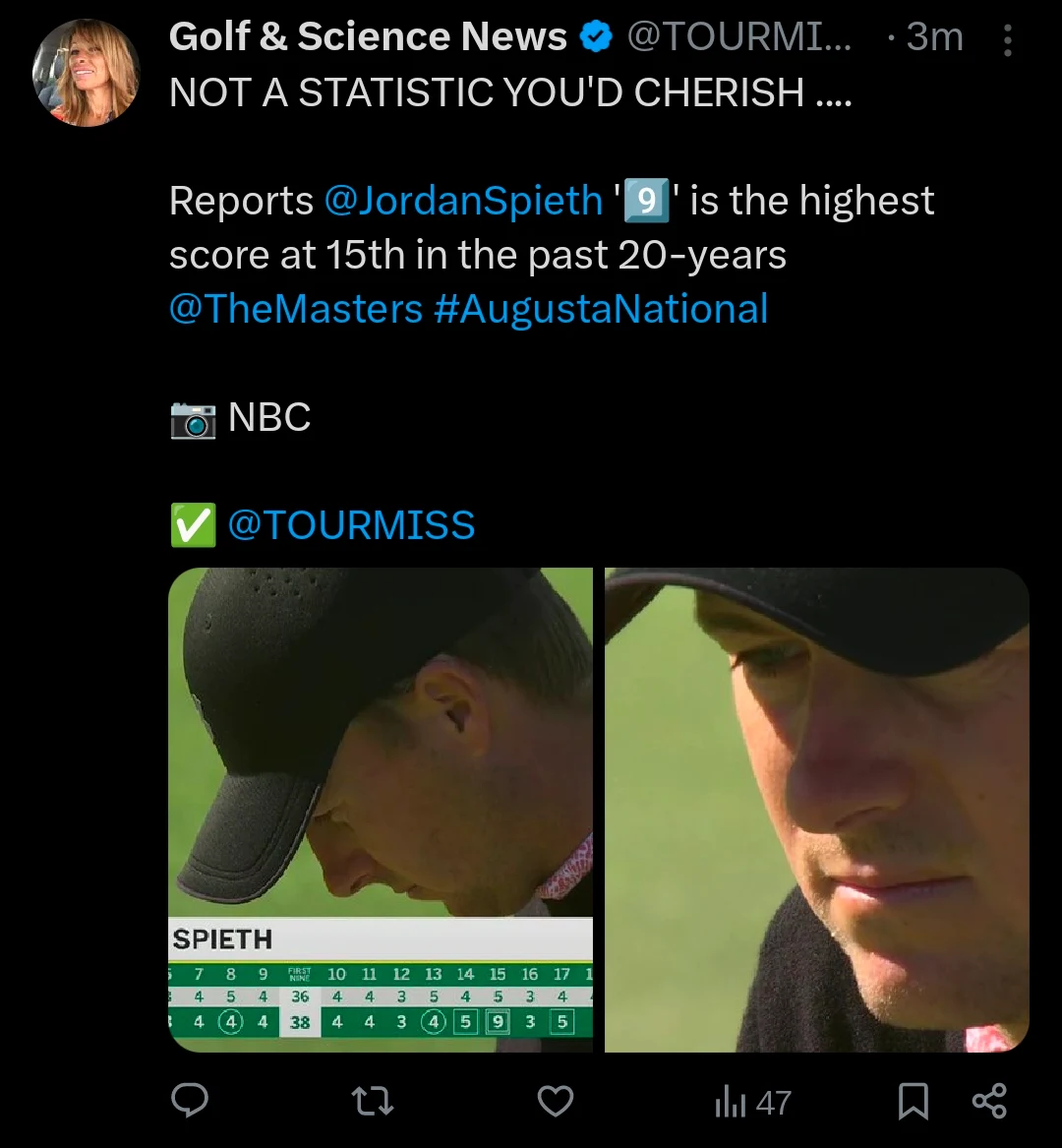This screenshot has height=1148, width=1062.
Task: Click the blue verified badge
Action: coord(596,37)
